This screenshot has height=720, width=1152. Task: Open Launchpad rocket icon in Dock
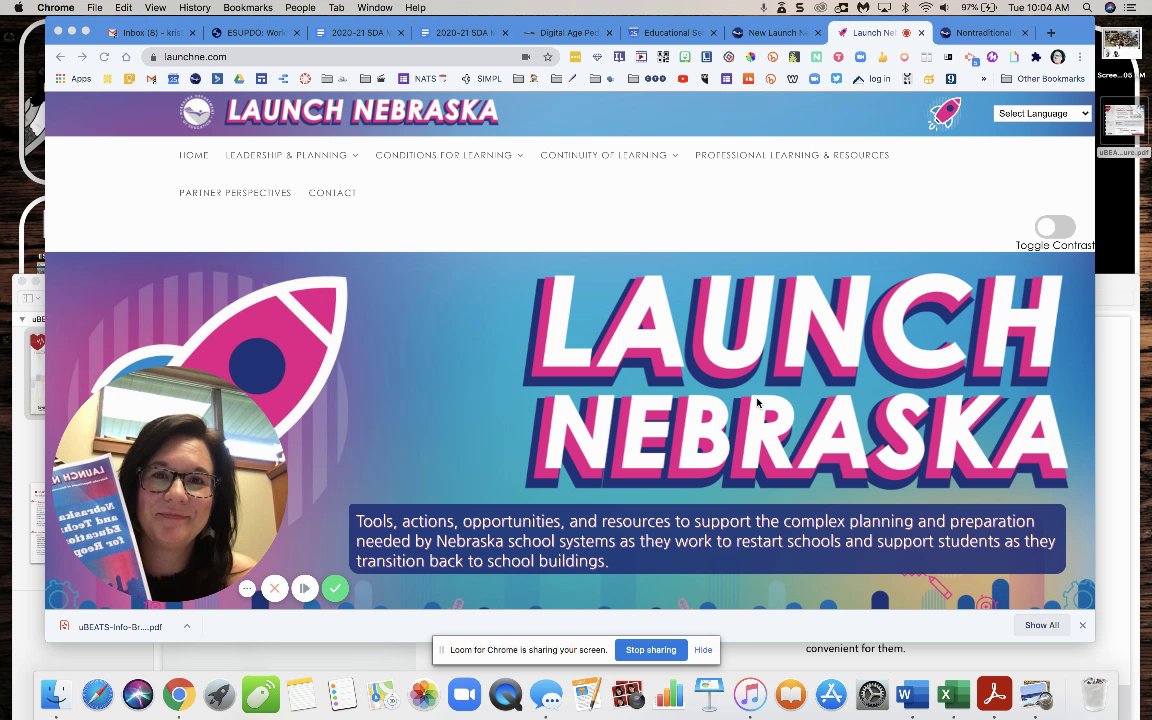pos(220,694)
